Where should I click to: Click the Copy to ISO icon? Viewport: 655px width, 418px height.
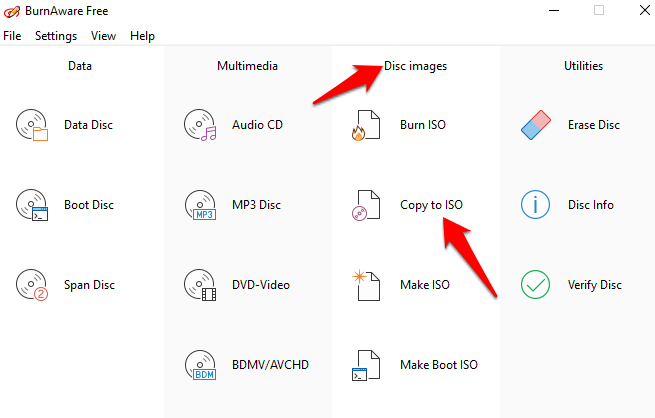366,205
